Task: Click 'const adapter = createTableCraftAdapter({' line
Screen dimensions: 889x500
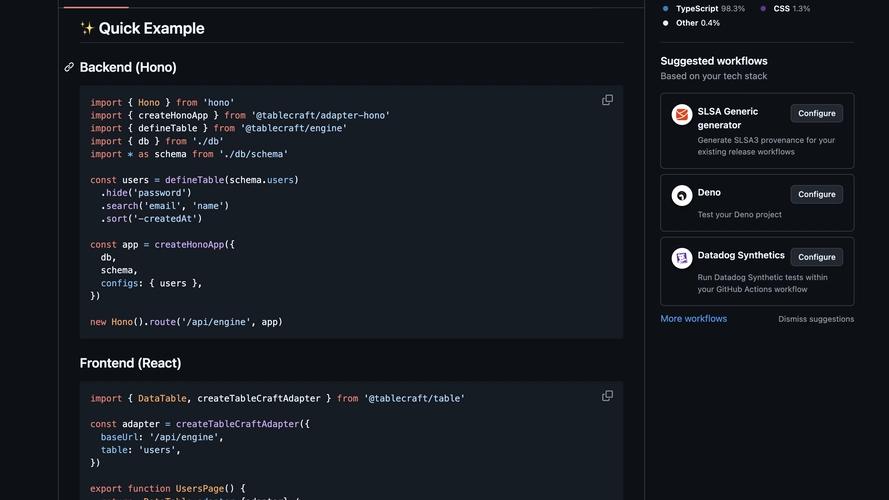Action: click(x=200, y=423)
